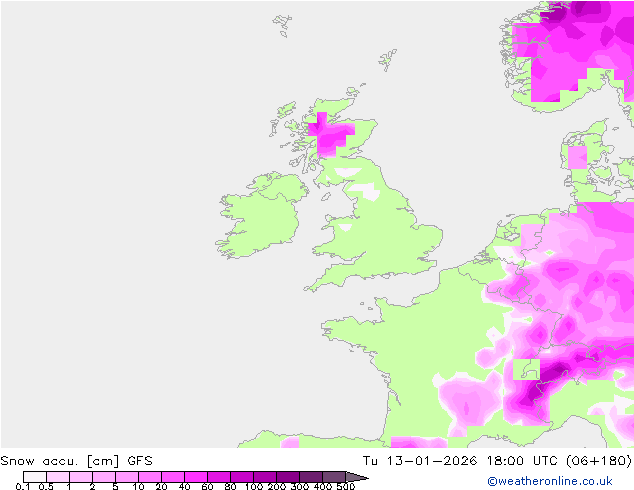The width and height of the screenshot is (634, 490).
Task: Click the '0.1' legend label
Action: 23,486
